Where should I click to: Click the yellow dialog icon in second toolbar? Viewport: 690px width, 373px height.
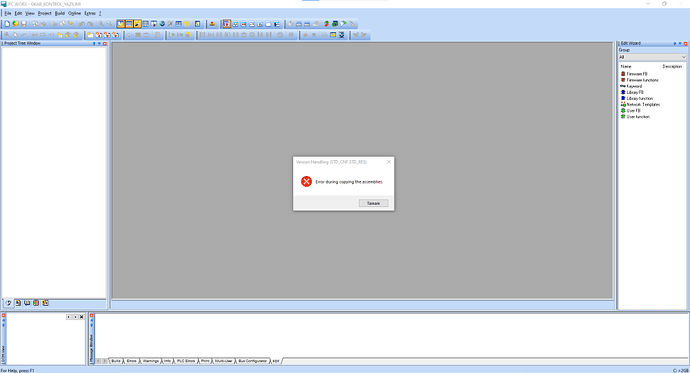(333, 35)
